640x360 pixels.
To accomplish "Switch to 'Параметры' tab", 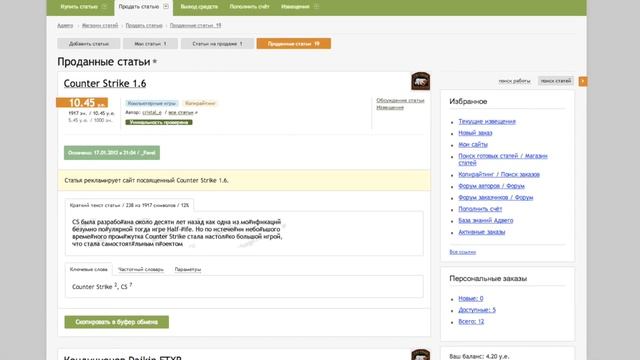I will tap(188, 269).
